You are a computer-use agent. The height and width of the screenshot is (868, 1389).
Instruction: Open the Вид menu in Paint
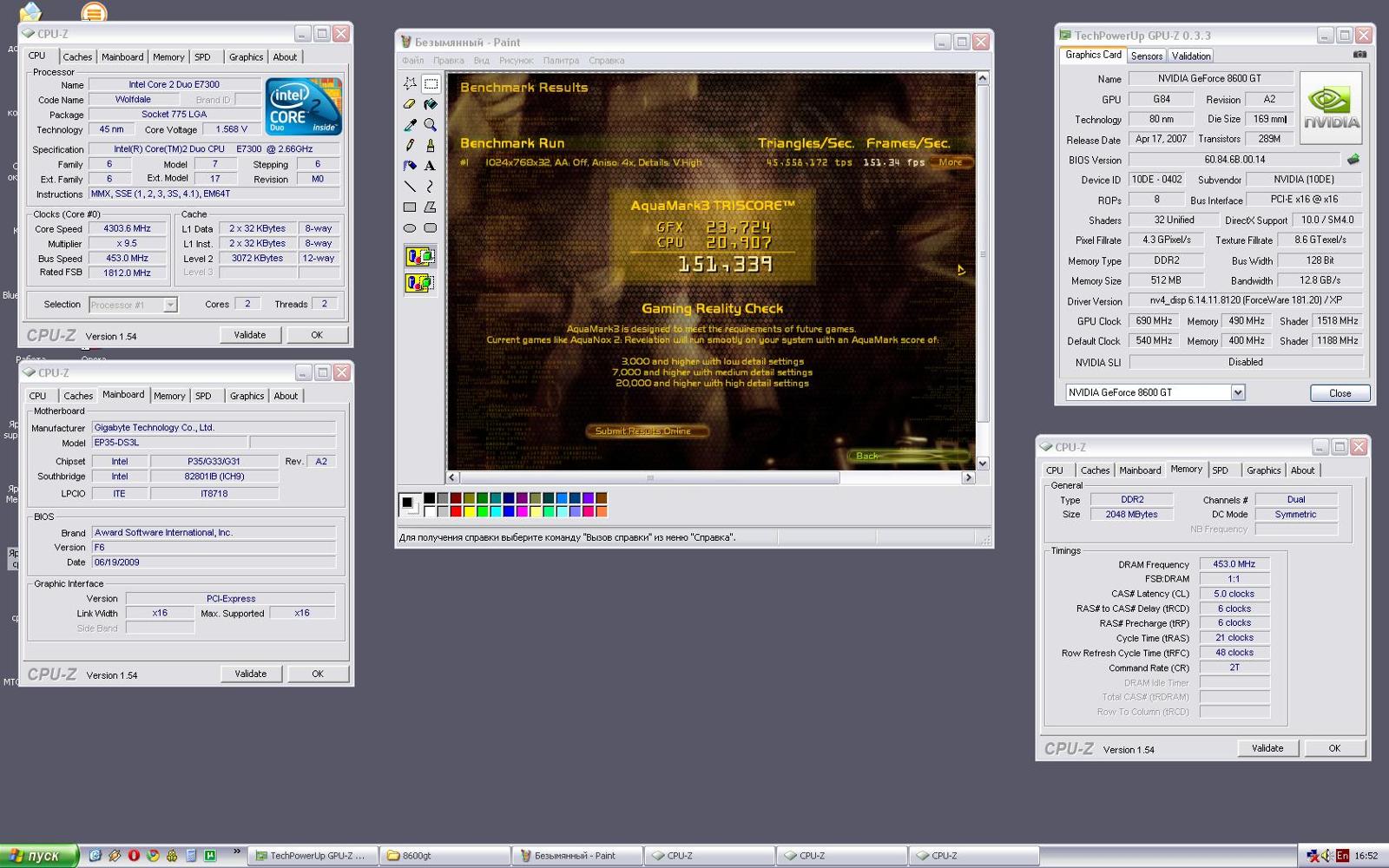point(482,61)
